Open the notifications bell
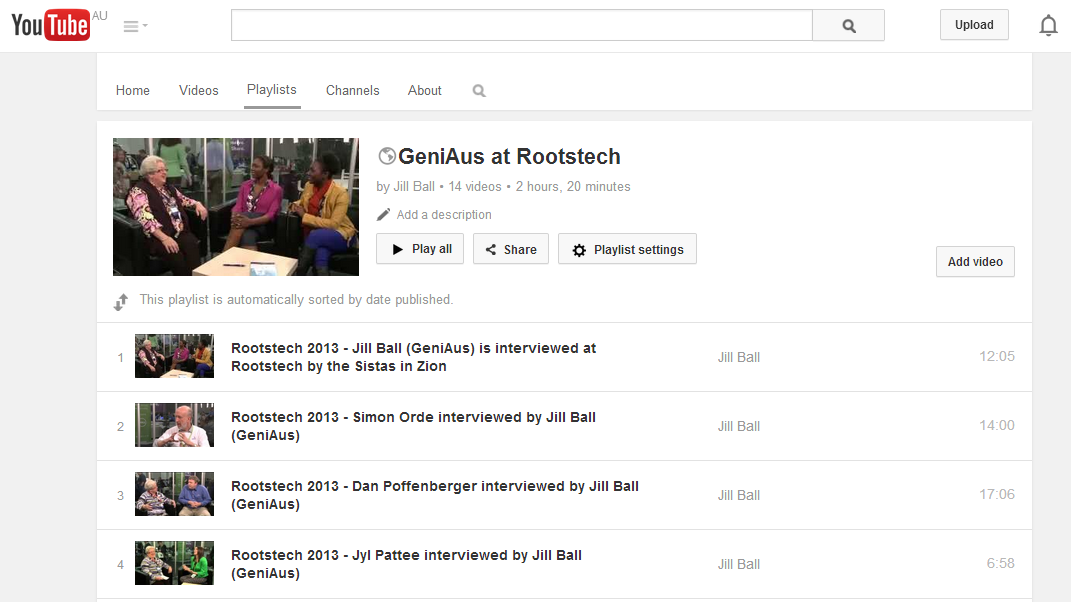The height and width of the screenshot is (602, 1071). coord(1048,25)
